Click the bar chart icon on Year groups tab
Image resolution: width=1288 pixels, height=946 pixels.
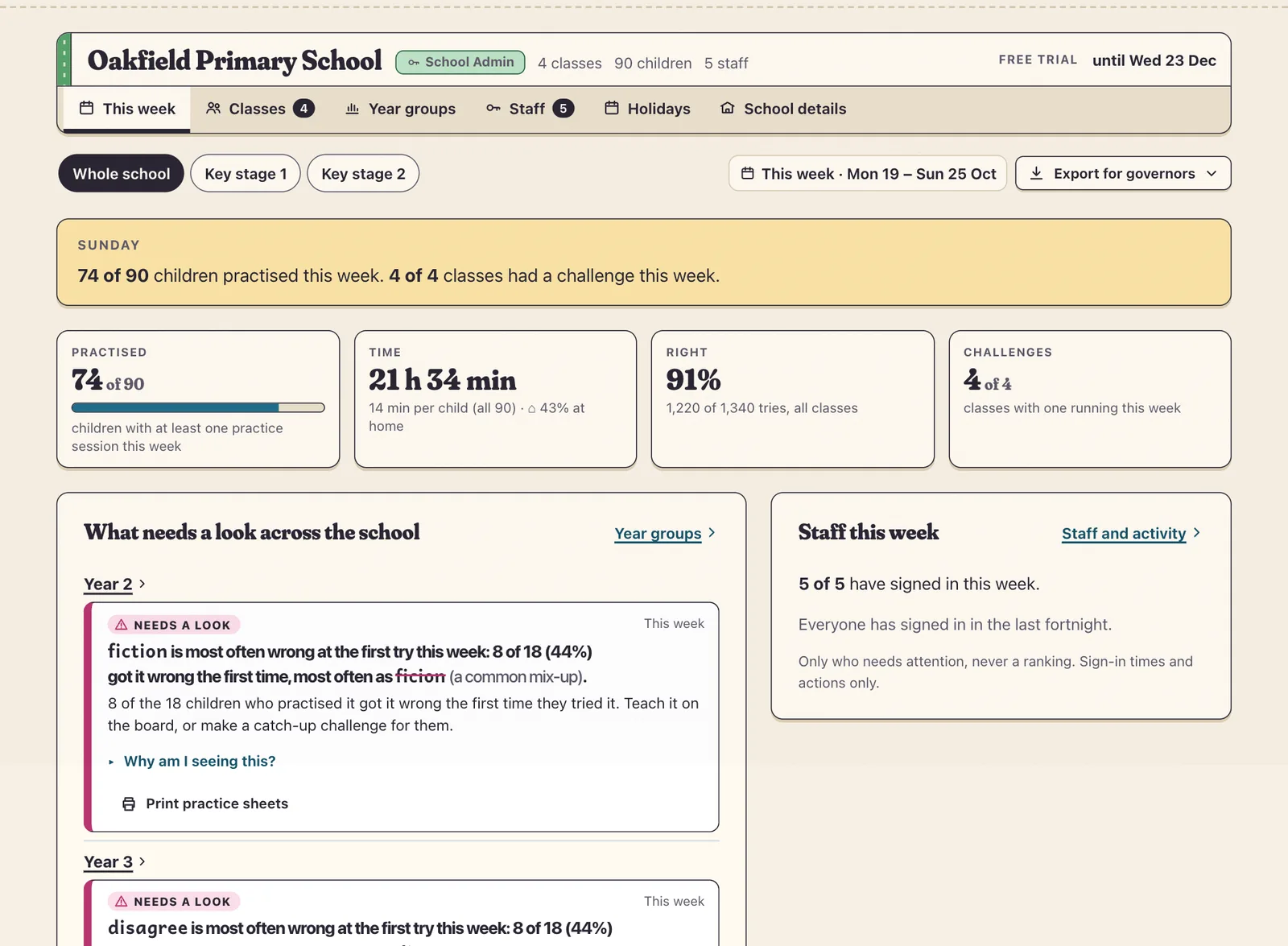coord(353,108)
